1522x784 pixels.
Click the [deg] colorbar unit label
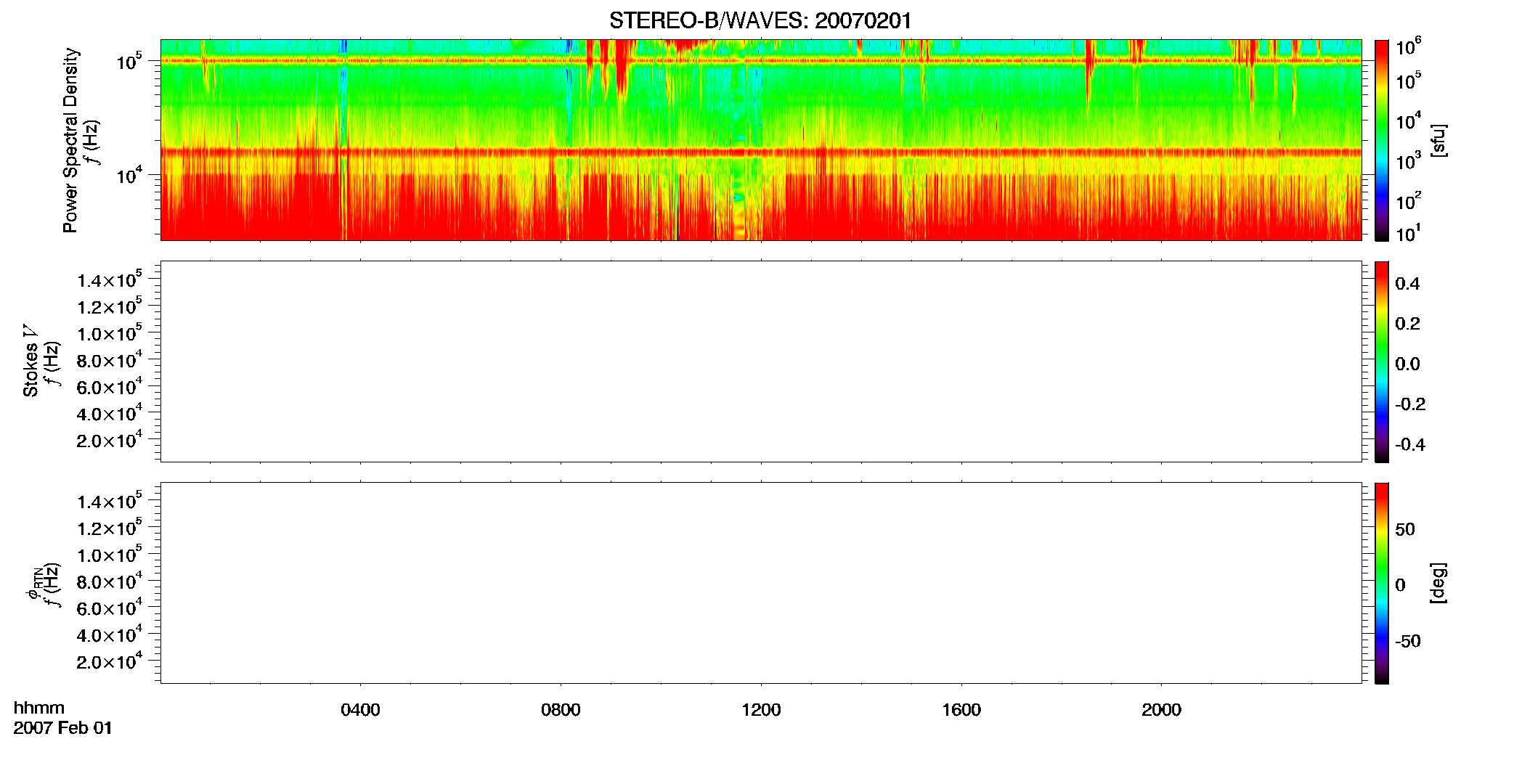pos(1438,583)
